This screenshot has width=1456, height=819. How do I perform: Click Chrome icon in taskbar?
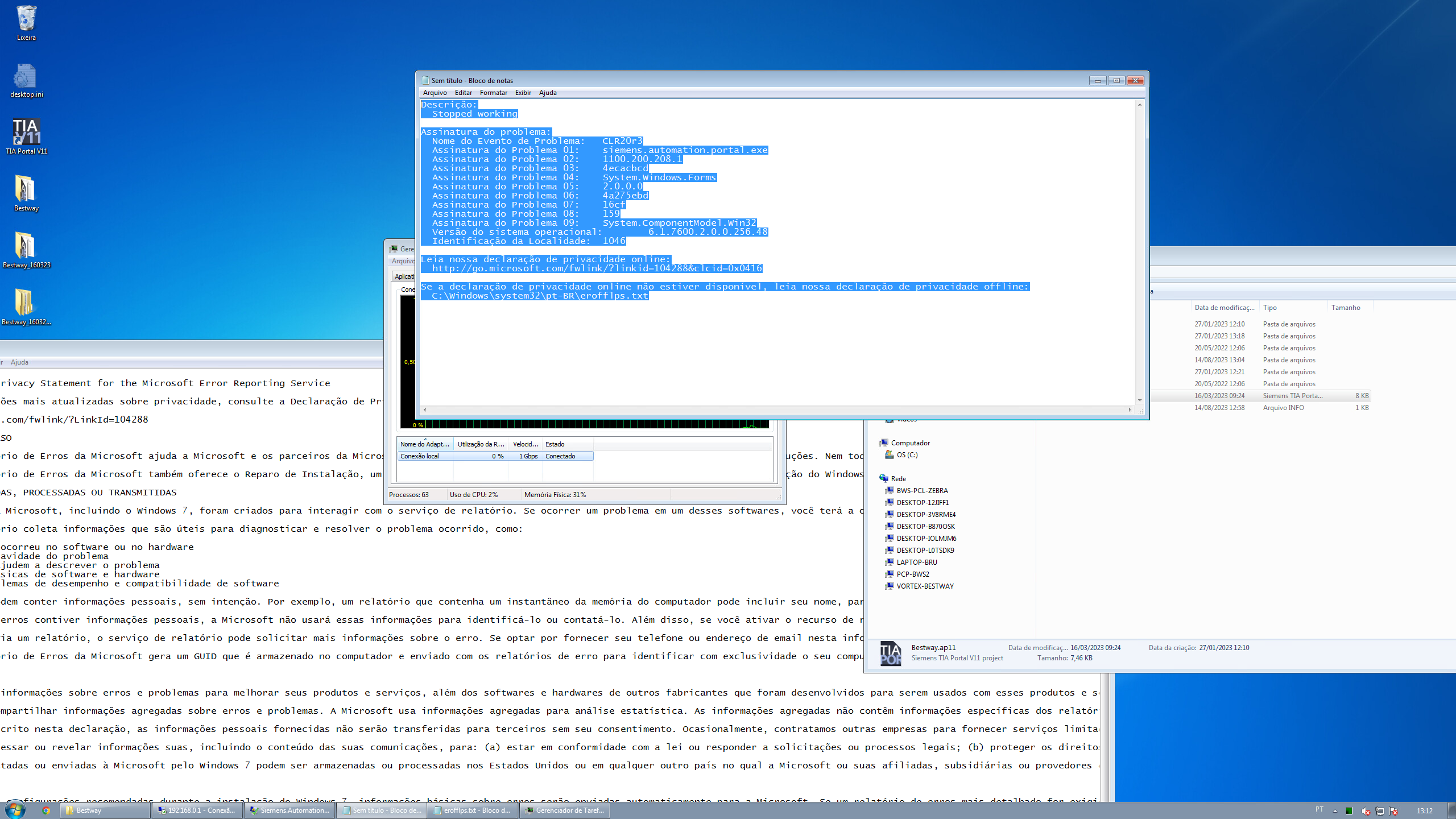coord(45,810)
